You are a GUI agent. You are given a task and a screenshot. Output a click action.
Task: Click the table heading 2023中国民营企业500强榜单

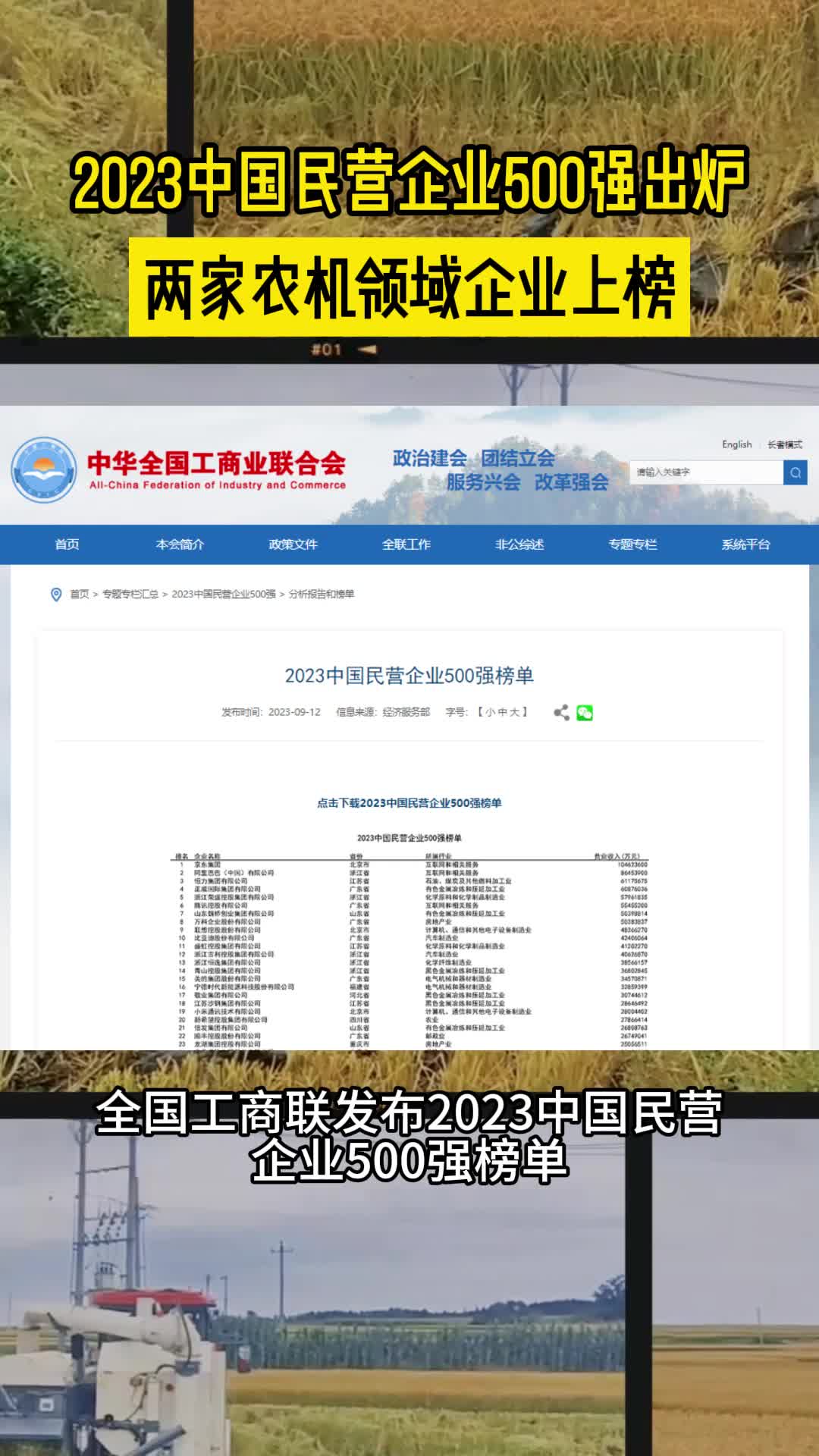coord(409,838)
